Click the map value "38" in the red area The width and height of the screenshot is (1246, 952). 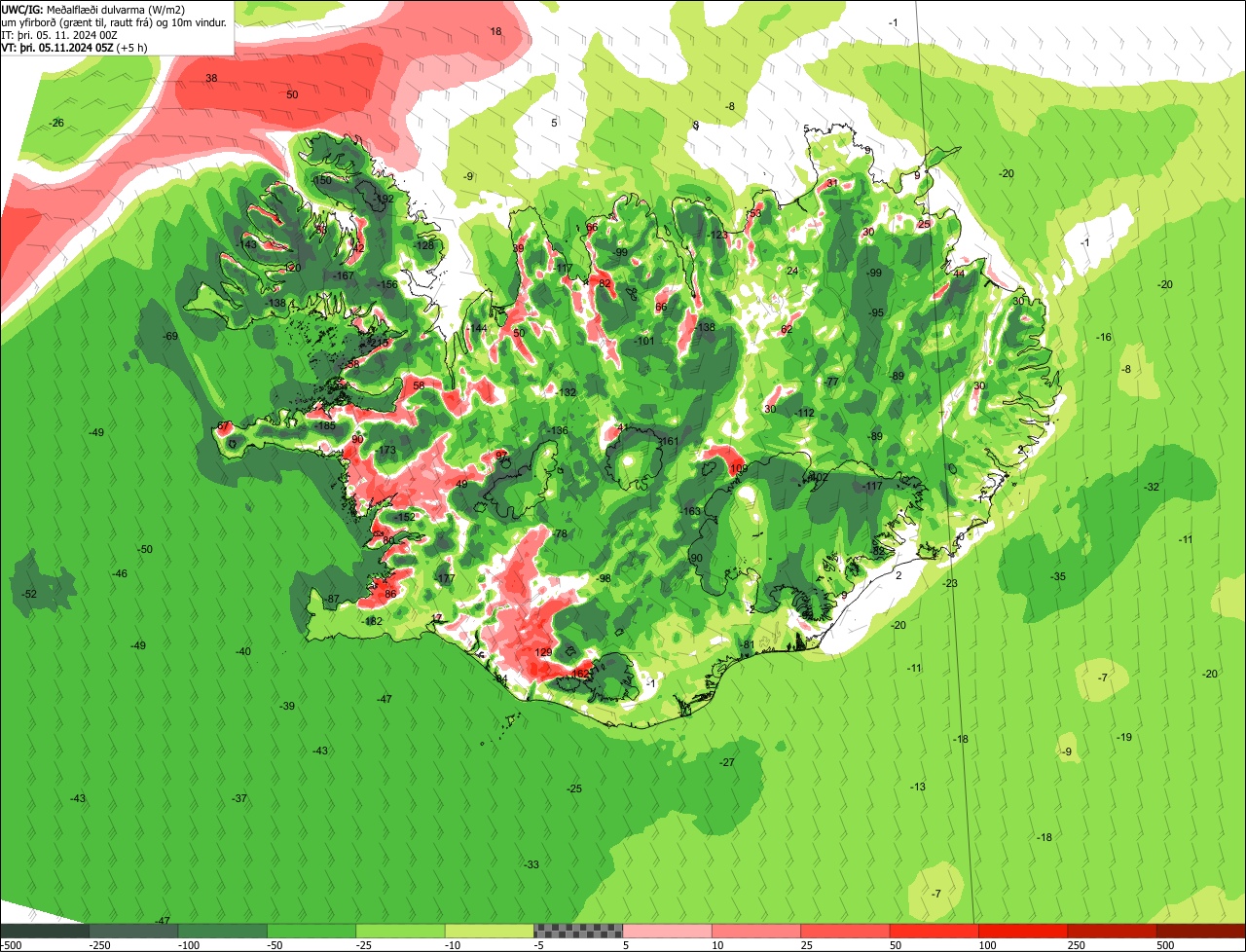click(211, 78)
